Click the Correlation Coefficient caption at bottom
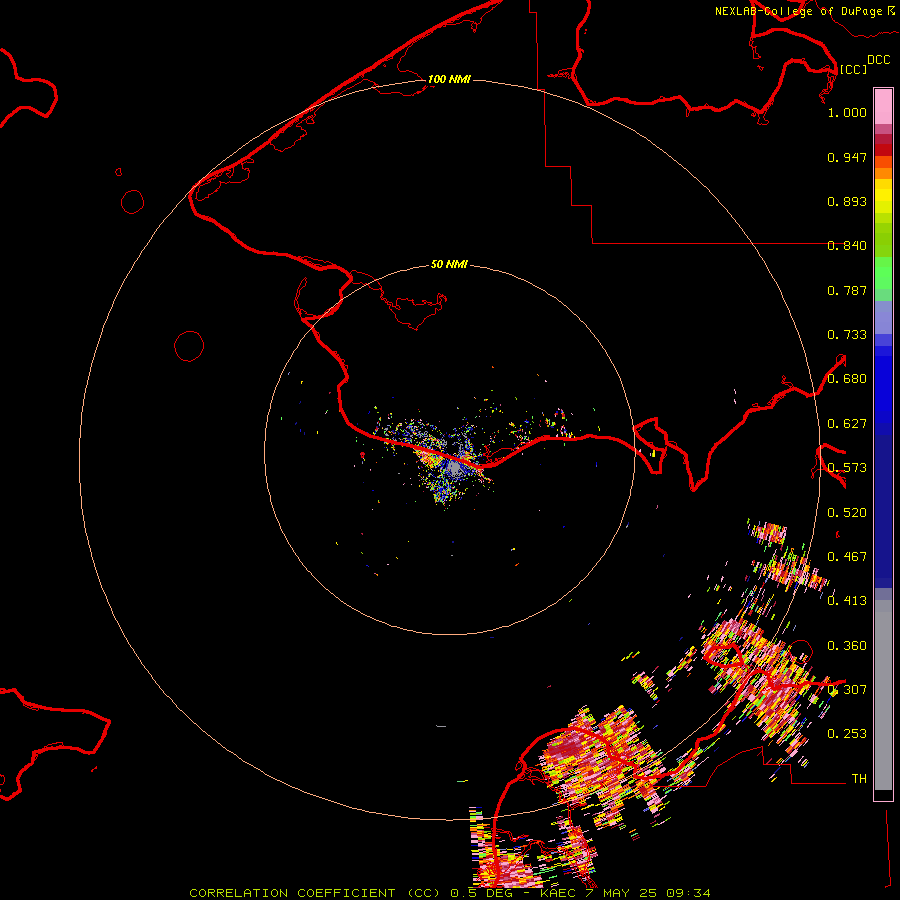Image resolution: width=900 pixels, height=900 pixels. pos(451,893)
